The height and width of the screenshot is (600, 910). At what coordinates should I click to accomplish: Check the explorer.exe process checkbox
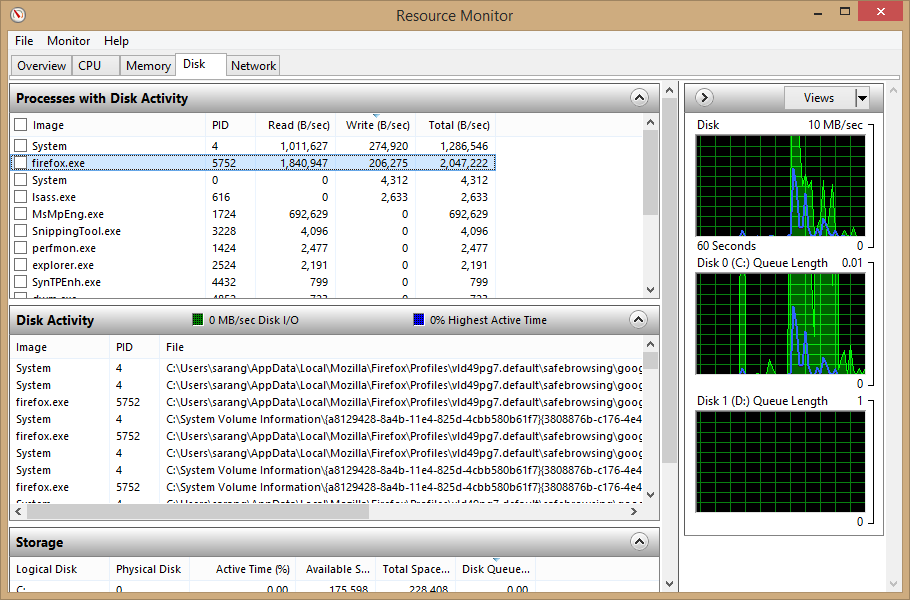20,265
